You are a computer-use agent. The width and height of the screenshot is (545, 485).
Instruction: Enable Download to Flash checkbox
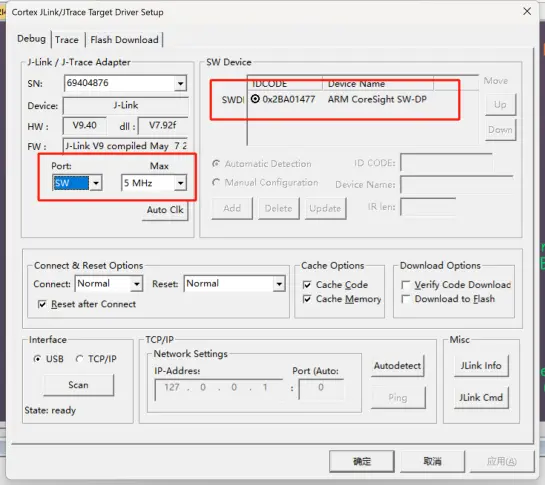coord(405,299)
